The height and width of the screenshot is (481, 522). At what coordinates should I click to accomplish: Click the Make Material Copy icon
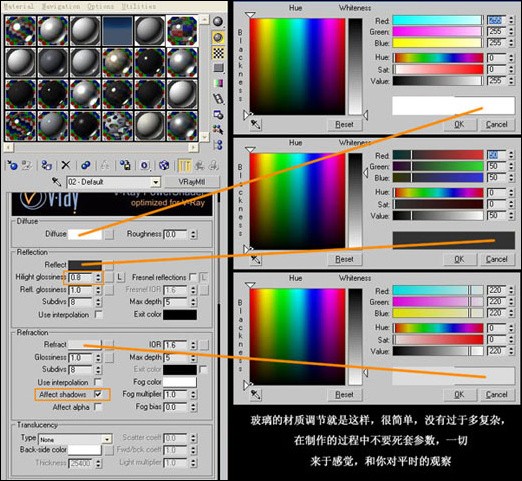[86, 165]
